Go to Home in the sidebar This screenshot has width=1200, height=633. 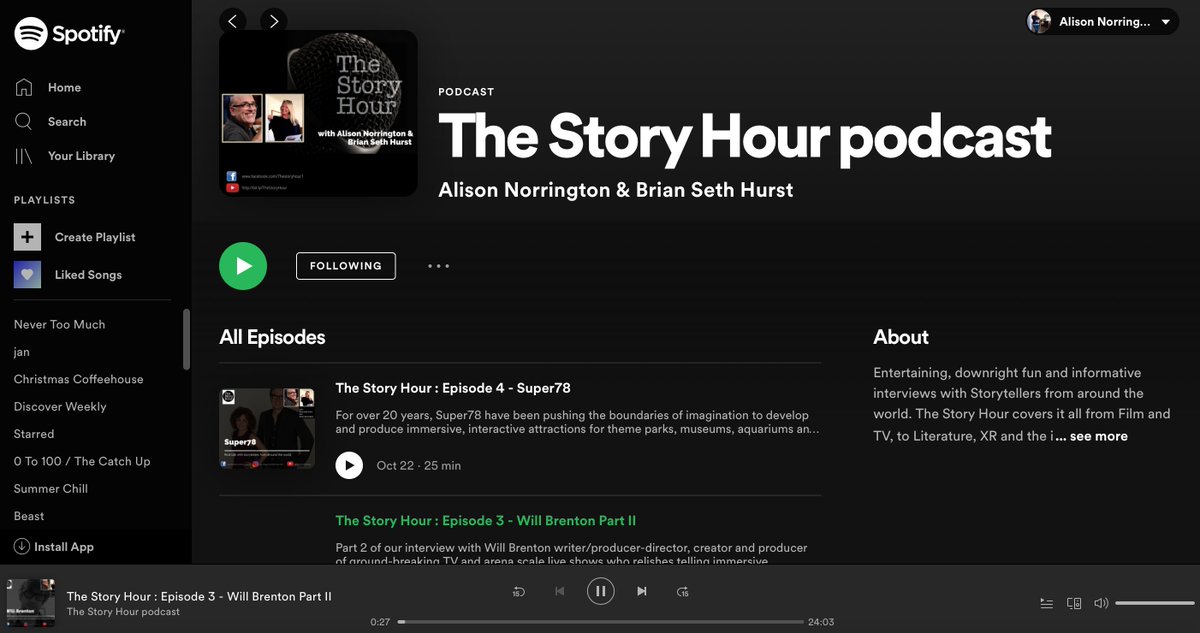(64, 87)
